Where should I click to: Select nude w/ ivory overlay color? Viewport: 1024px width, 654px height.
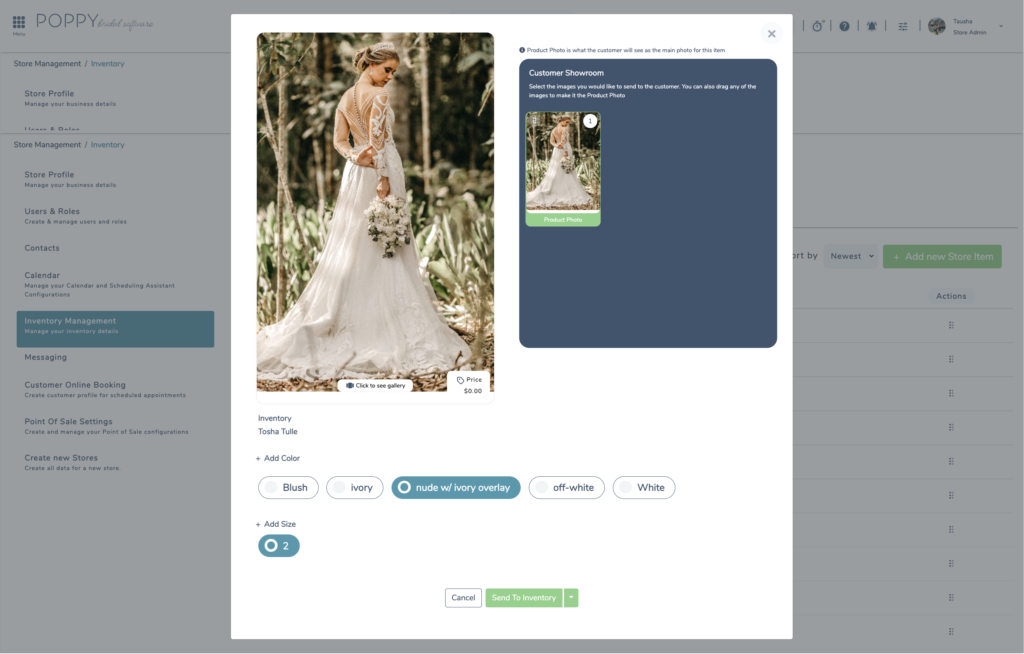click(x=456, y=487)
